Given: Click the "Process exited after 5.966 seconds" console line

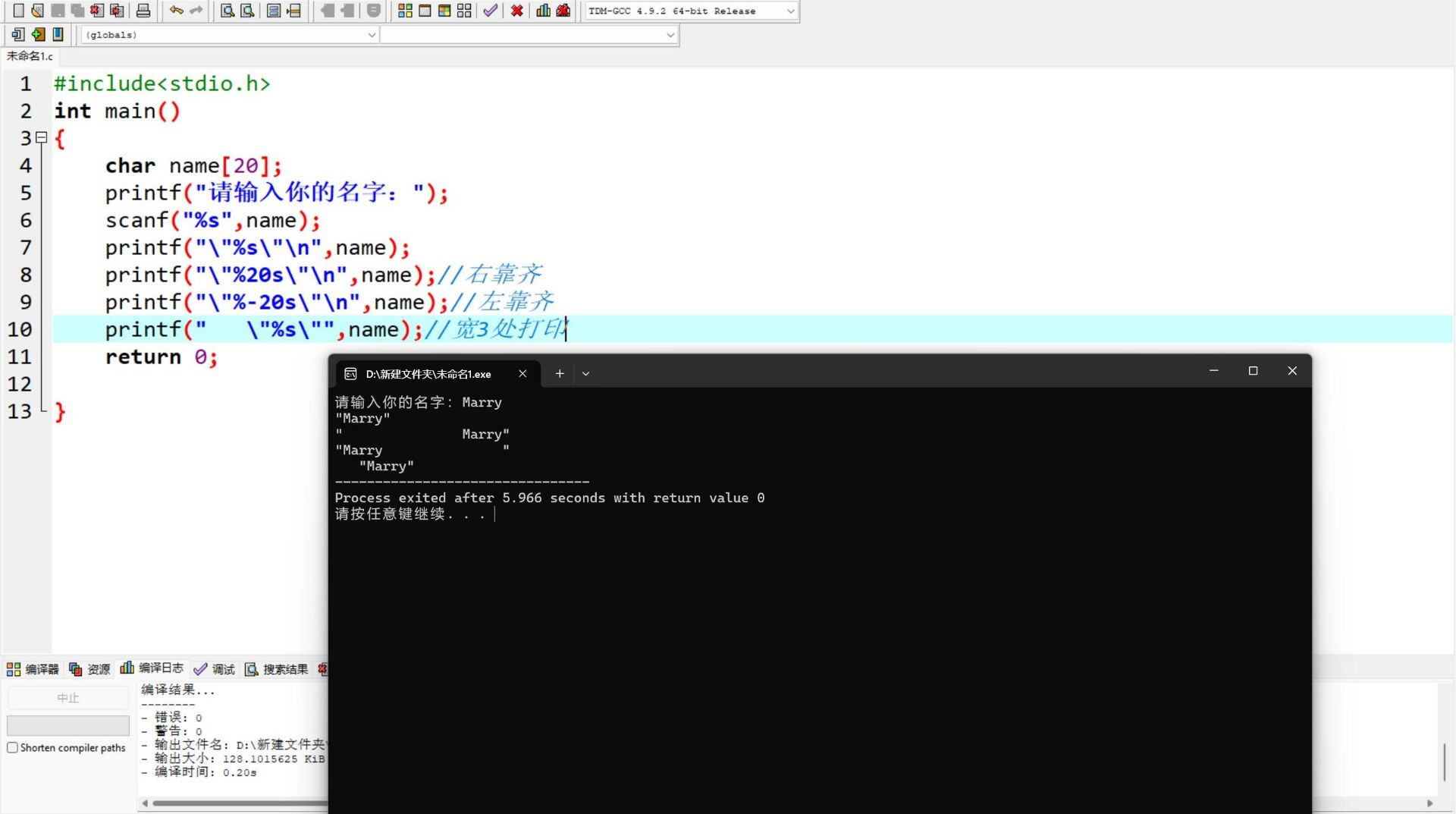Looking at the screenshot, I should [x=550, y=498].
